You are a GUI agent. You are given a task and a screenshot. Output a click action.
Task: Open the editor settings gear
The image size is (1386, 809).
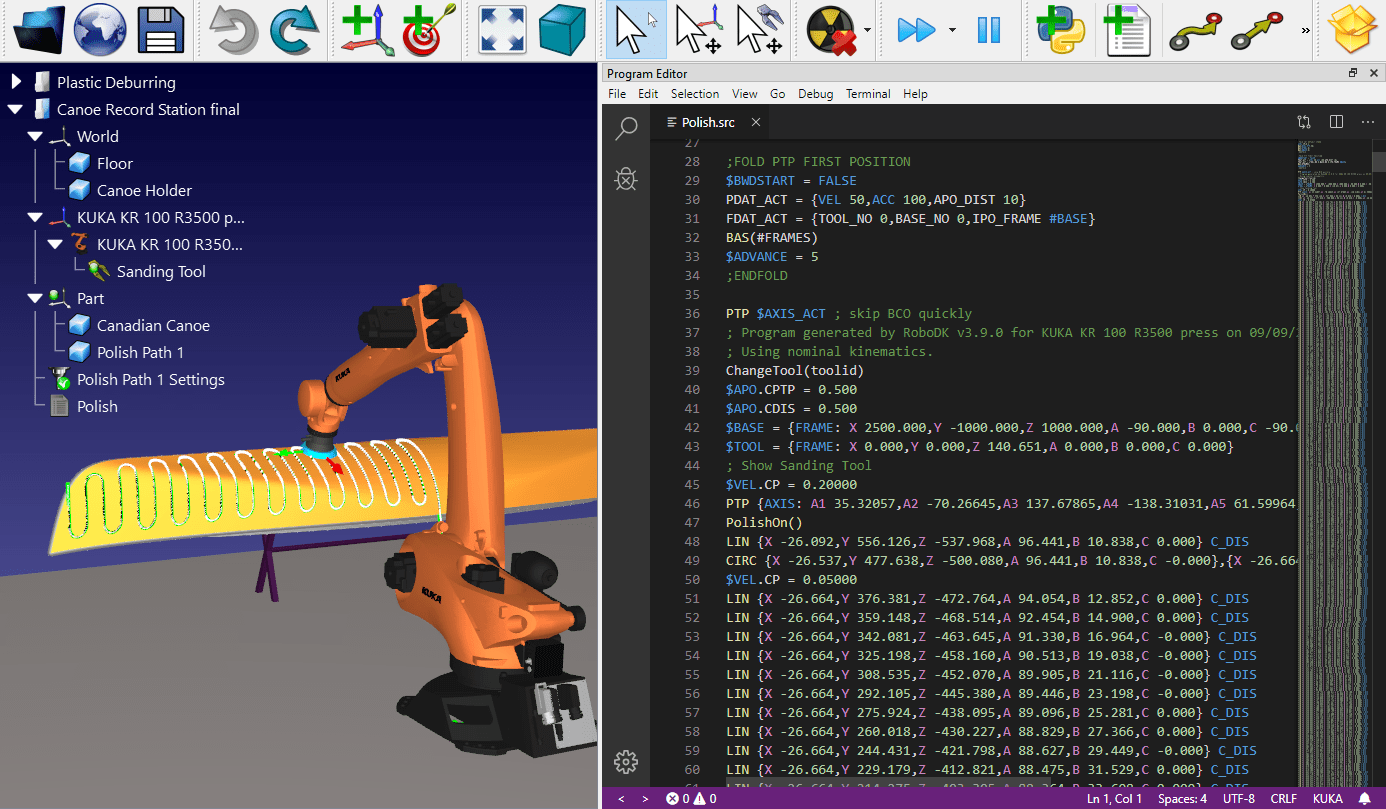(626, 761)
